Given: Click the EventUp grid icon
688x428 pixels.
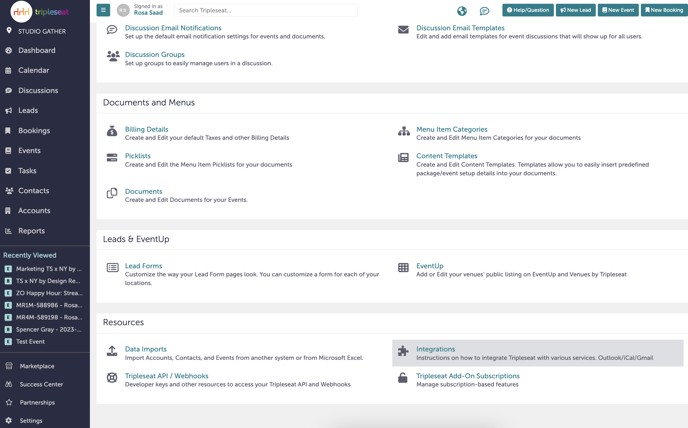Looking at the screenshot, I should (x=403, y=268).
